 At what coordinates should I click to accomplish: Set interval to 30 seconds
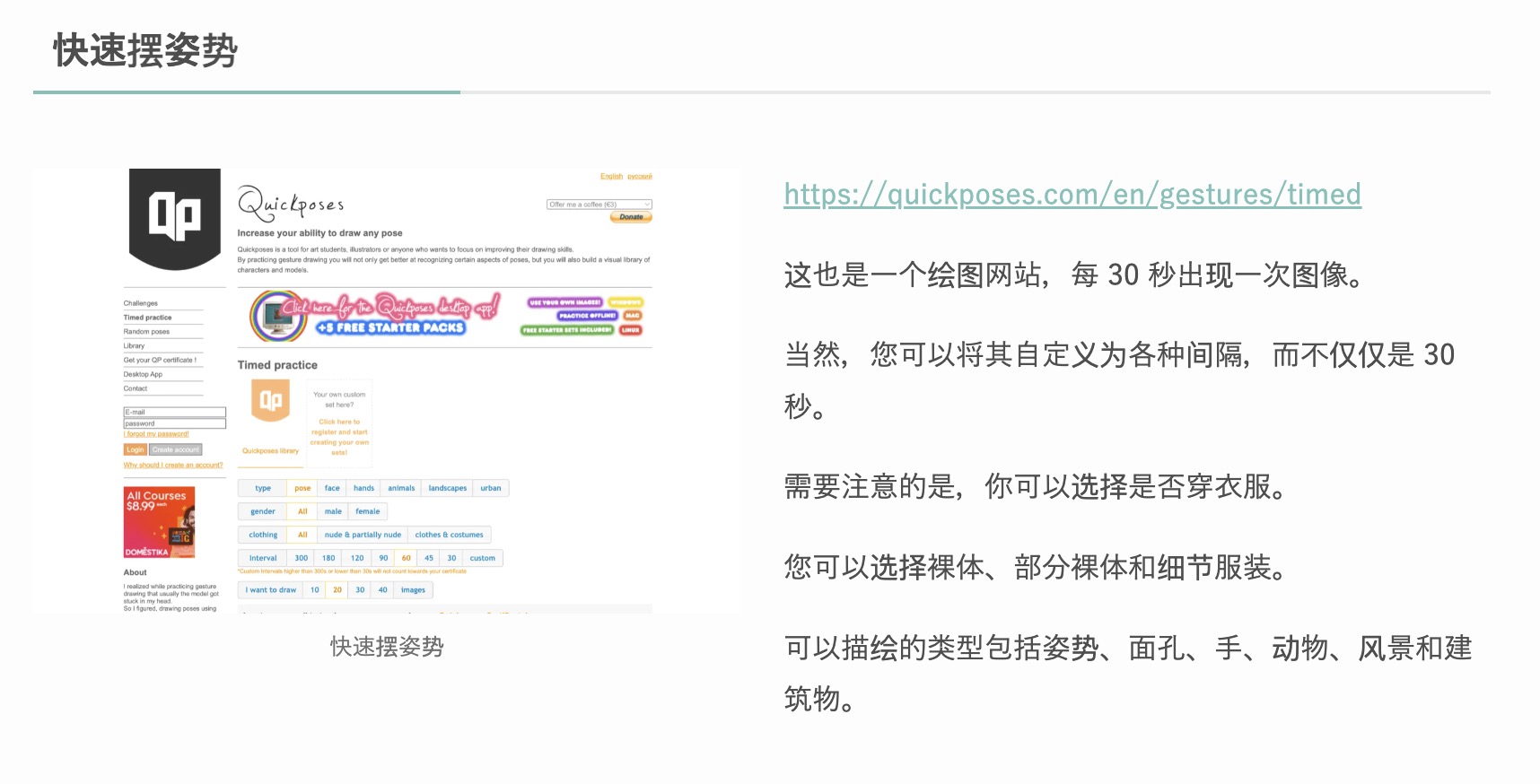coord(451,558)
